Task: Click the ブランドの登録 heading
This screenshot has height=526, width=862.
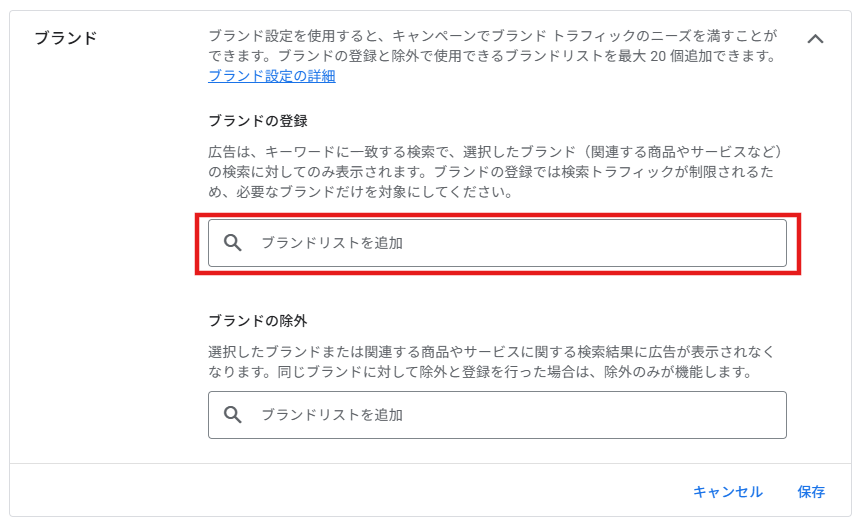Action: click(258, 121)
